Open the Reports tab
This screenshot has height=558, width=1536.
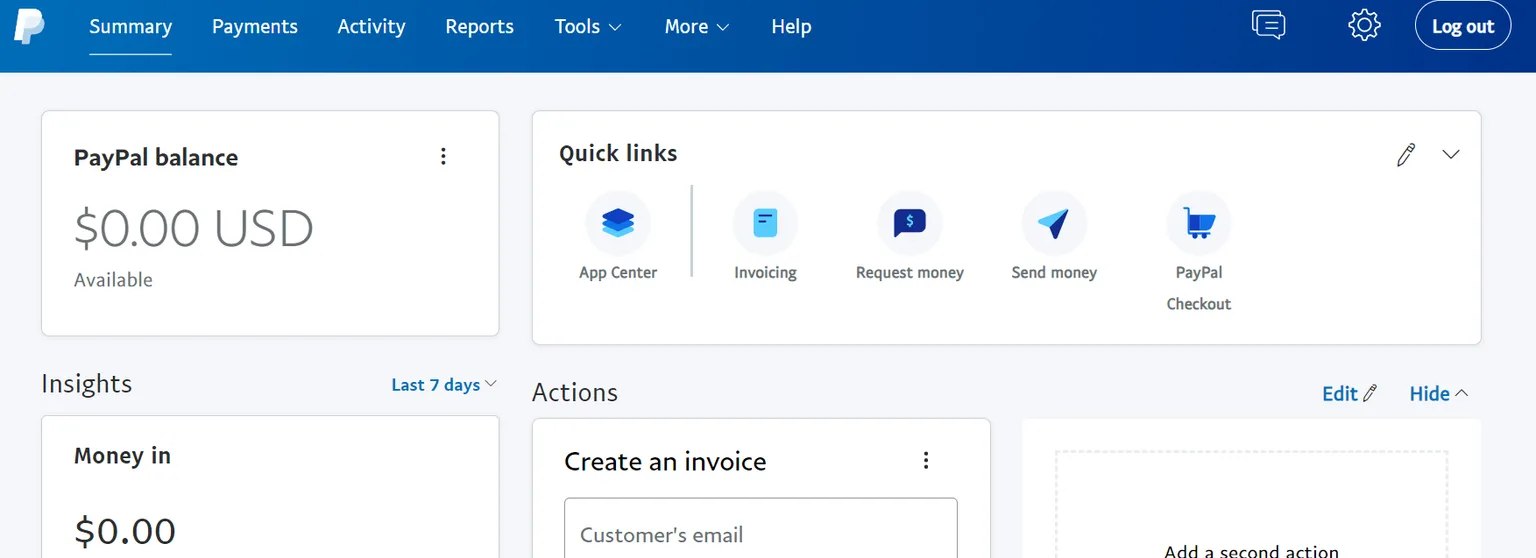click(479, 27)
